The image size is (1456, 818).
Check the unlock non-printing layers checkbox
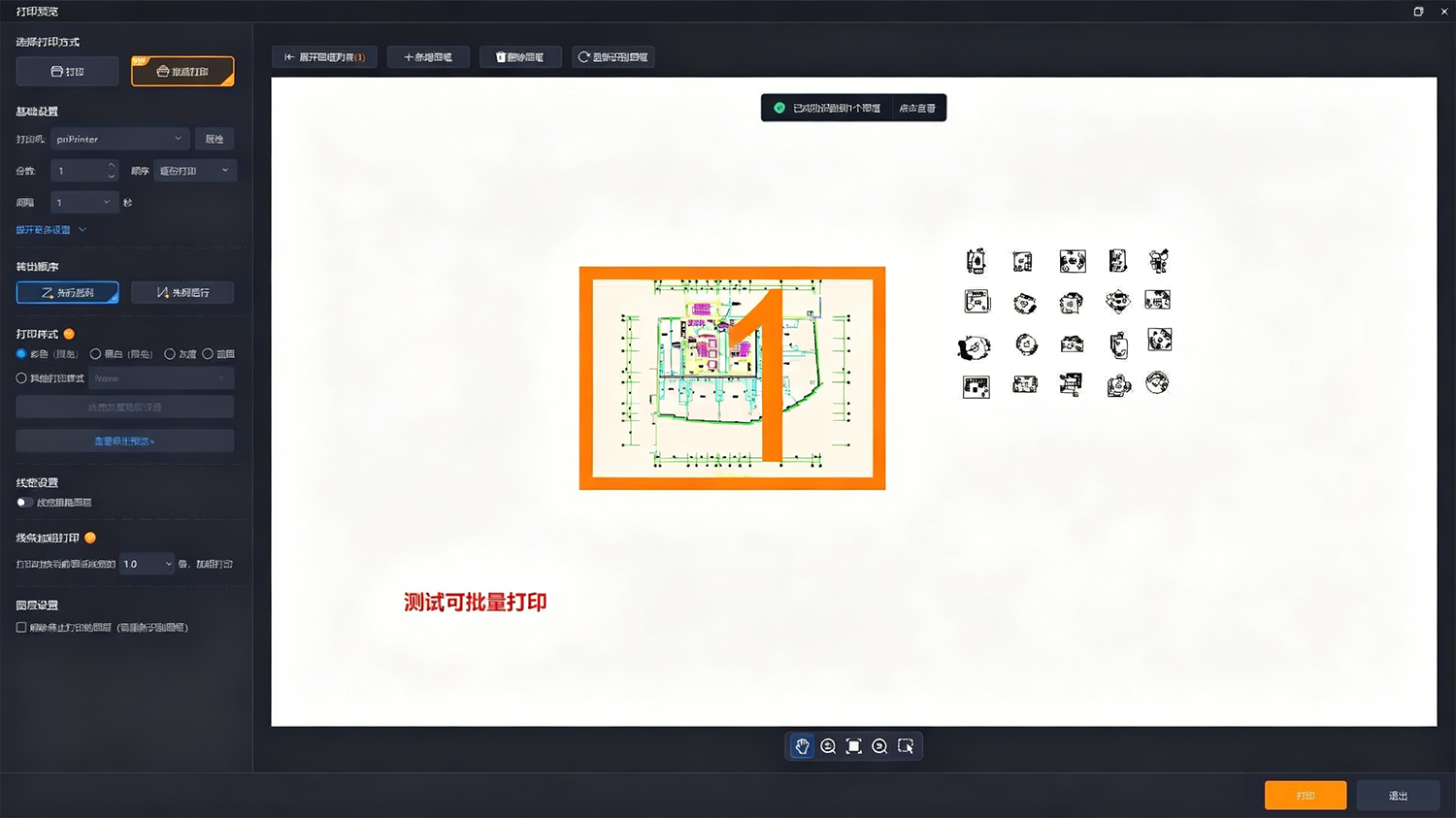coord(21,628)
